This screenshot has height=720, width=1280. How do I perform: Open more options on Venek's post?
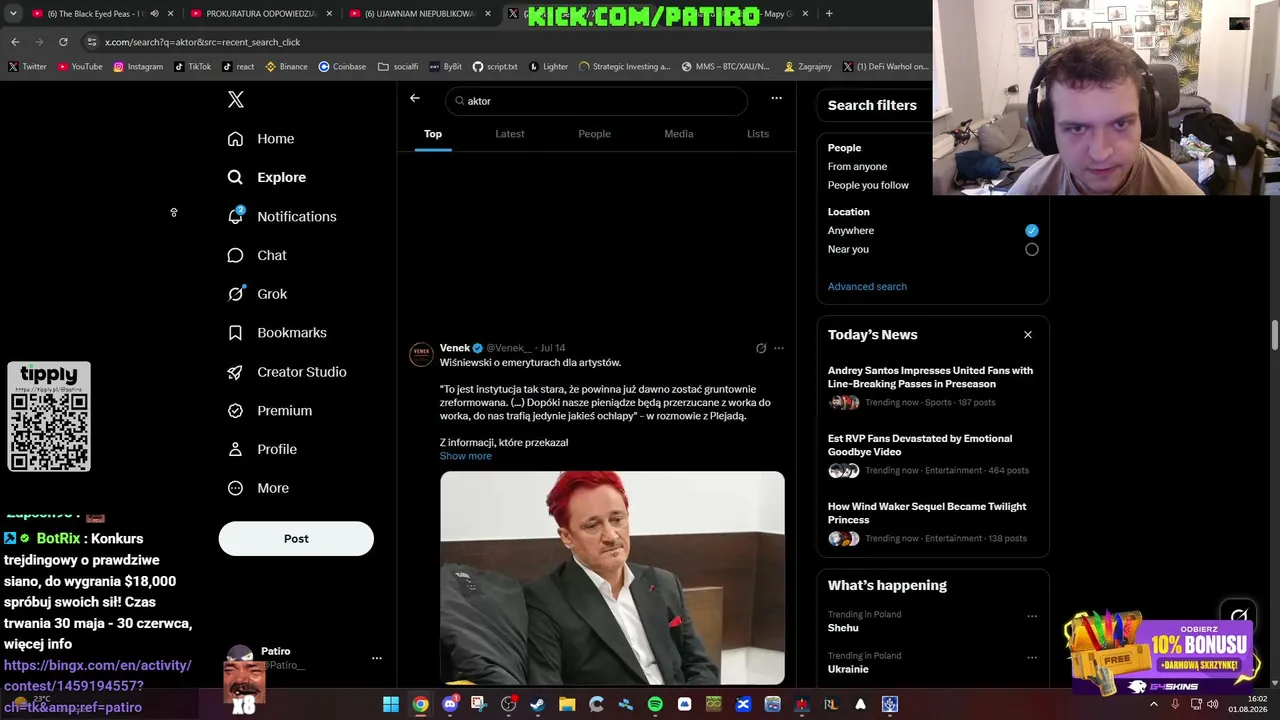pos(779,348)
